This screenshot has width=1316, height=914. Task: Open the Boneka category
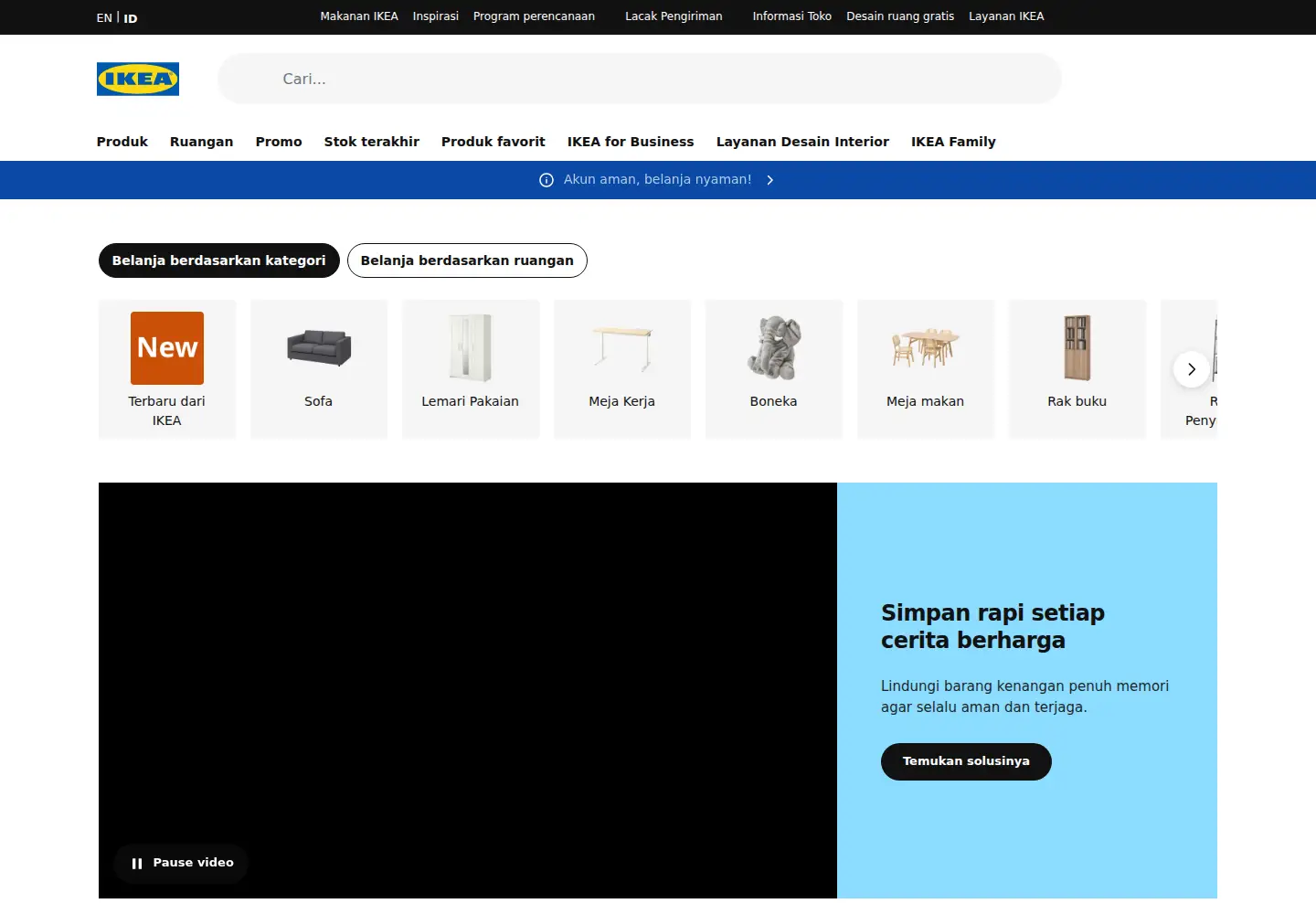(x=774, y=369)
